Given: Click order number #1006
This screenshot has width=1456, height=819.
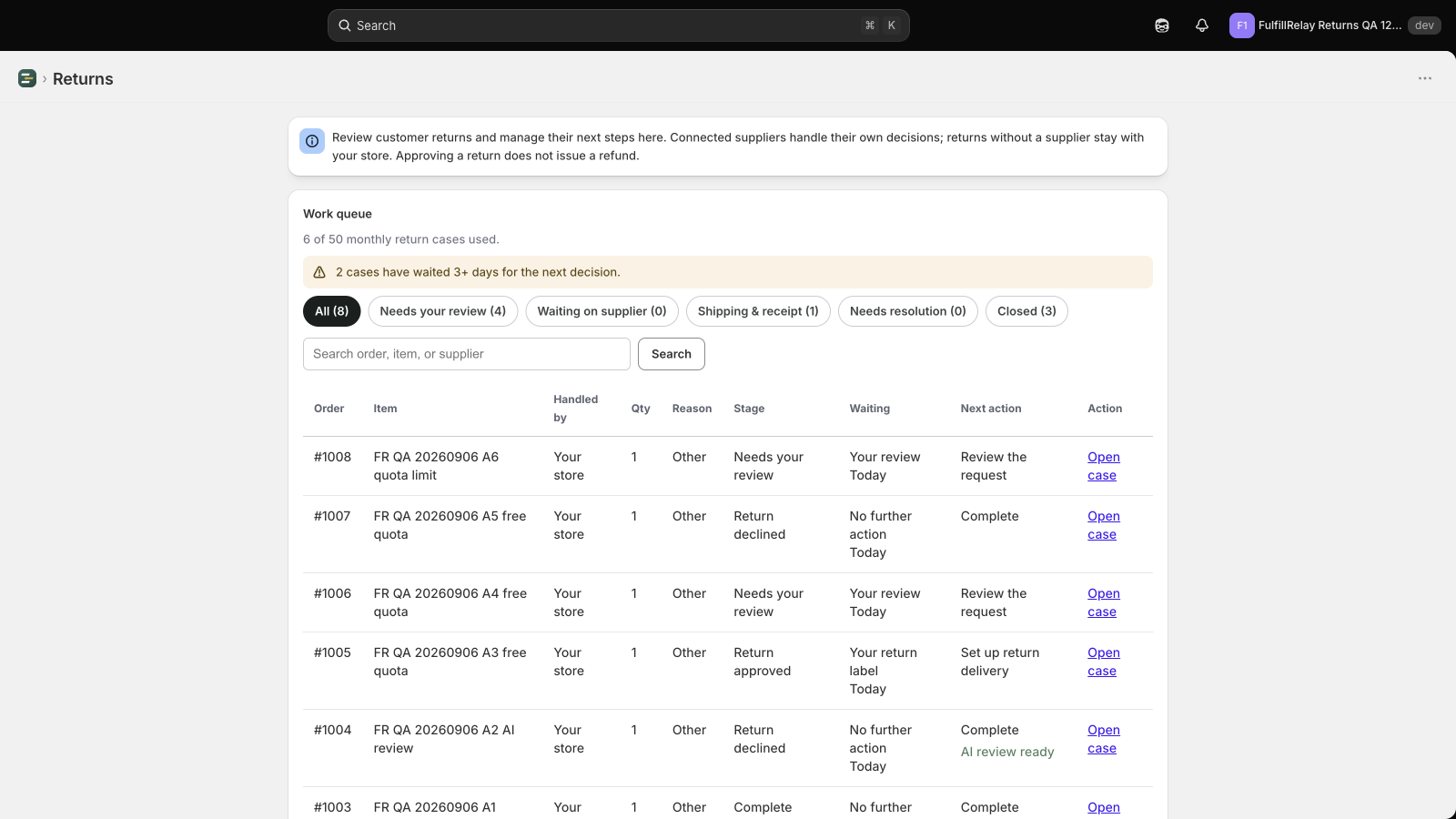Looking at the screenshot, I should [332, 593].
